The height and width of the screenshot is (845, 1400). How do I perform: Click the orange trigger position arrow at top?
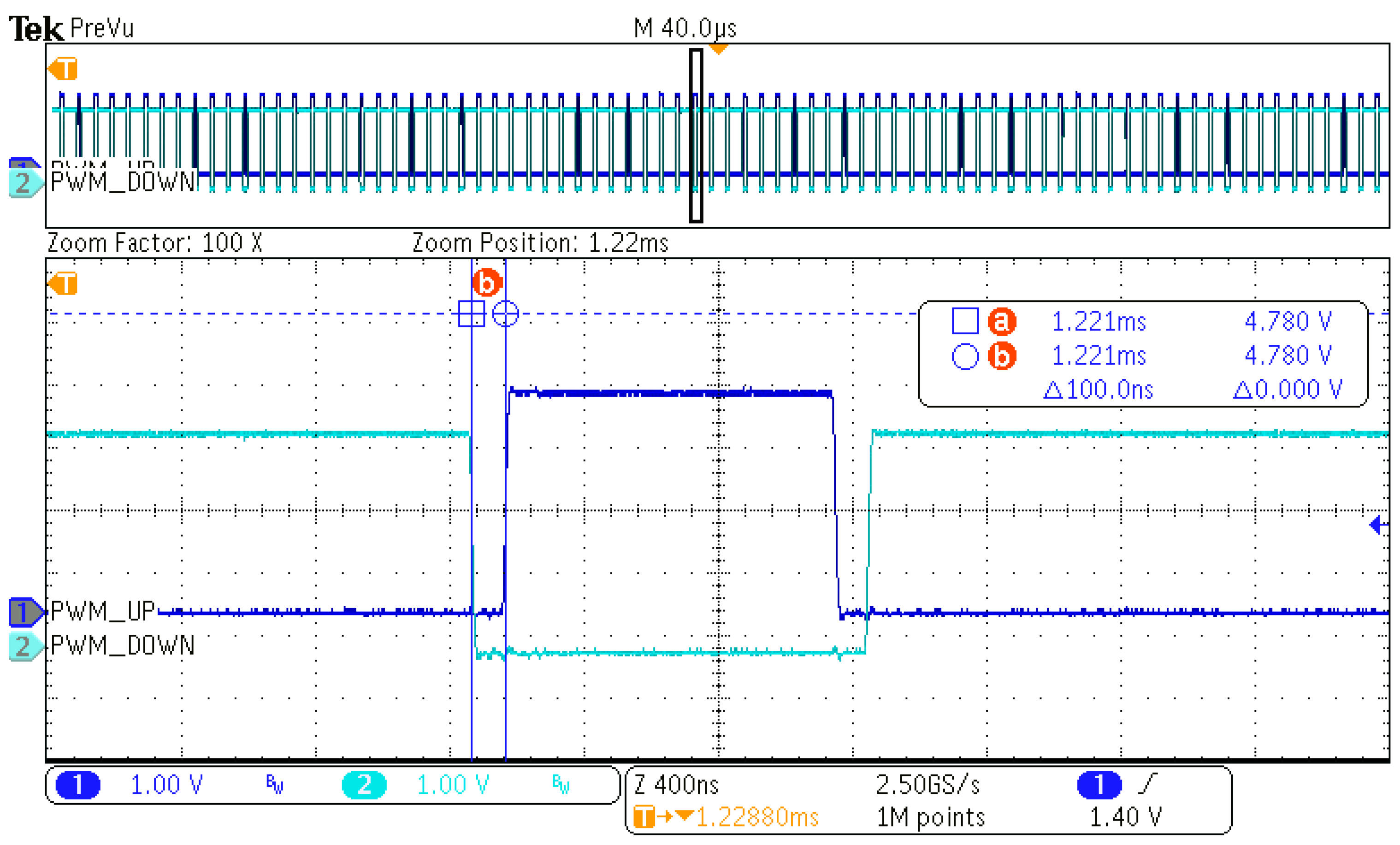pyautogui.click(x=719, y=49)
